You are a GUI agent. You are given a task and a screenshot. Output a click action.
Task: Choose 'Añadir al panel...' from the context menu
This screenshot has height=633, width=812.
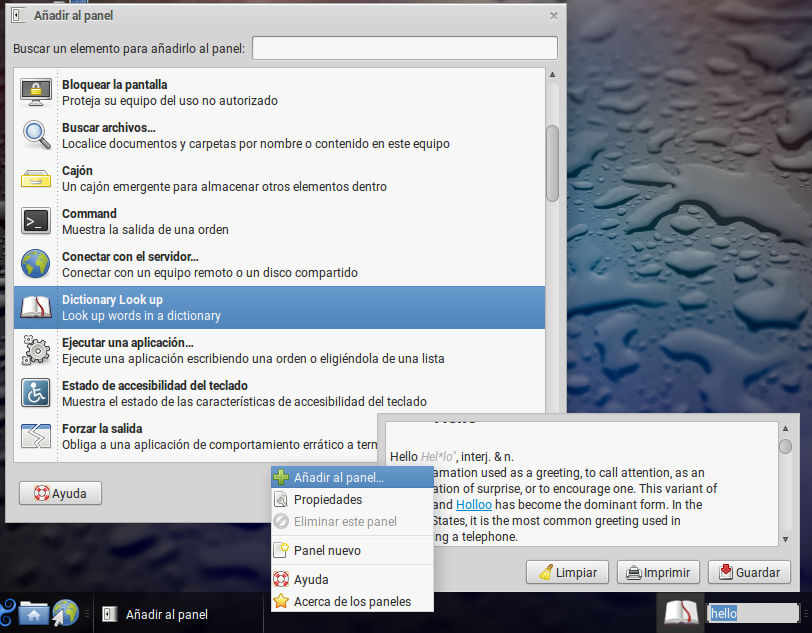(338, 478)
